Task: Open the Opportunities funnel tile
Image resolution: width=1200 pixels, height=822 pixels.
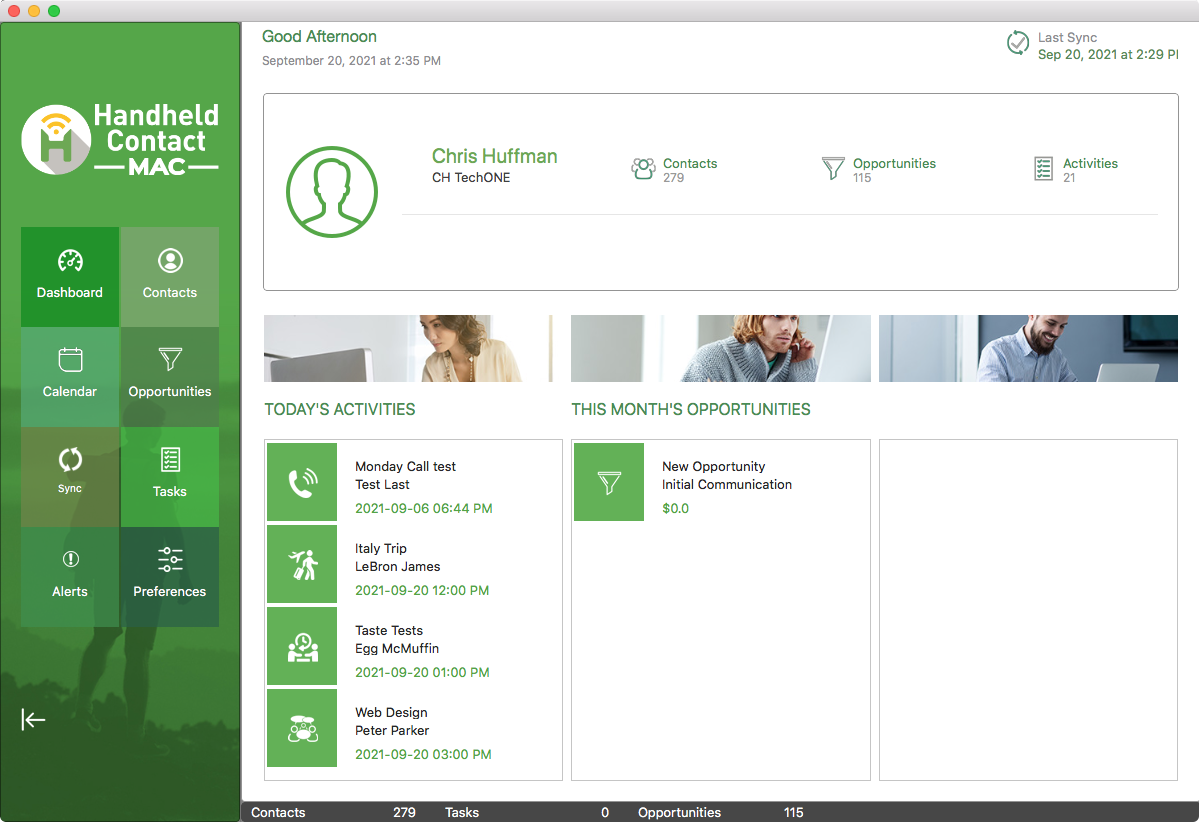Action: pos(170,376)
